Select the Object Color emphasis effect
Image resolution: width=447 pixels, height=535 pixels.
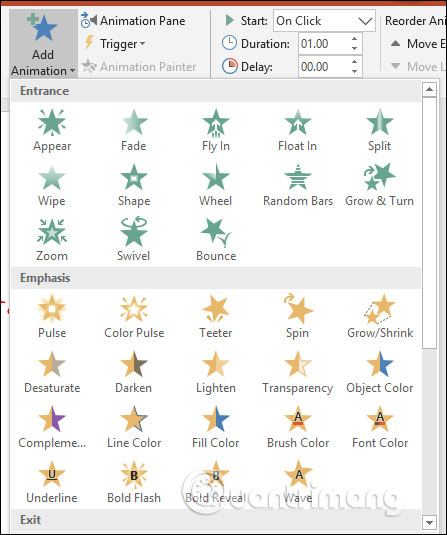point(379,372)
